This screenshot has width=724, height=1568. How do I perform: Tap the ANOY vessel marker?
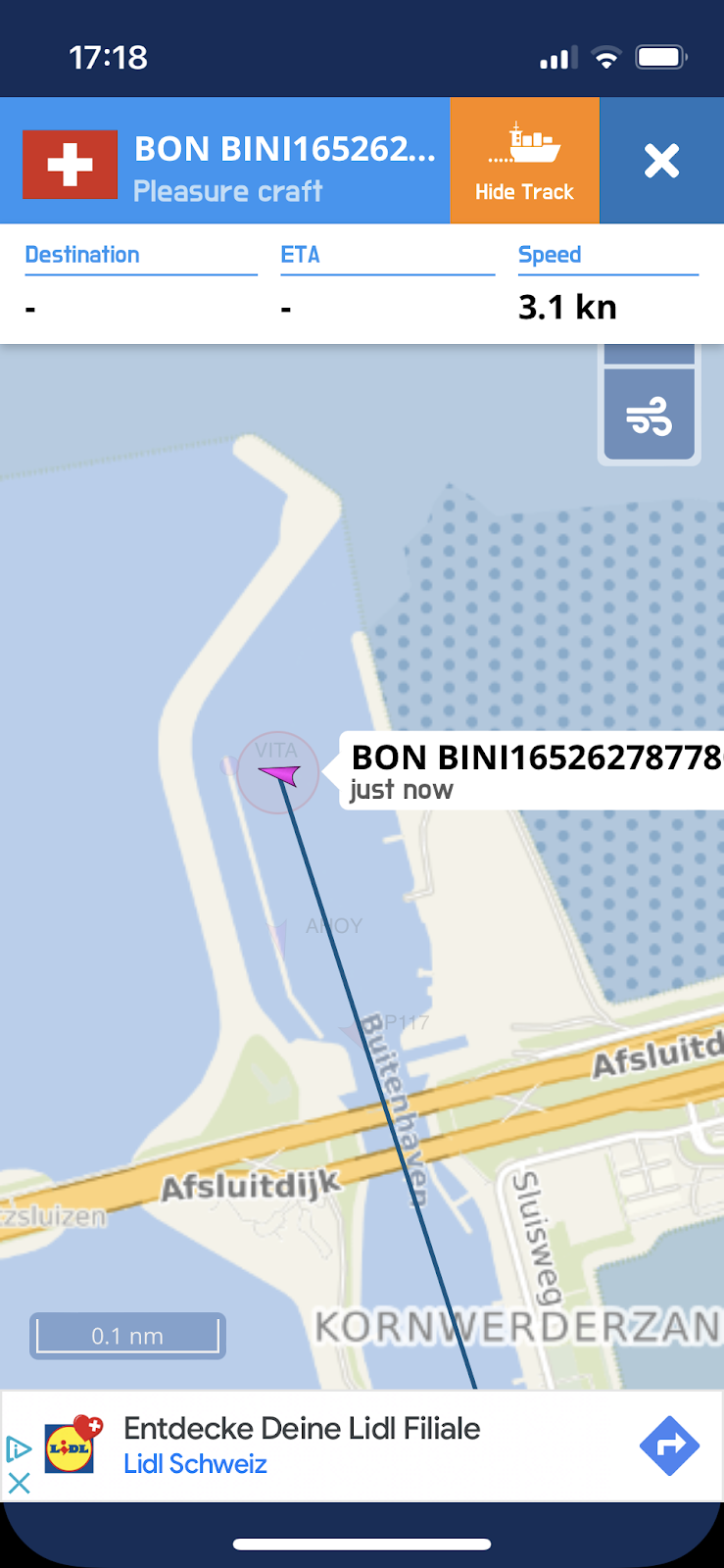[x=279, y=938]
